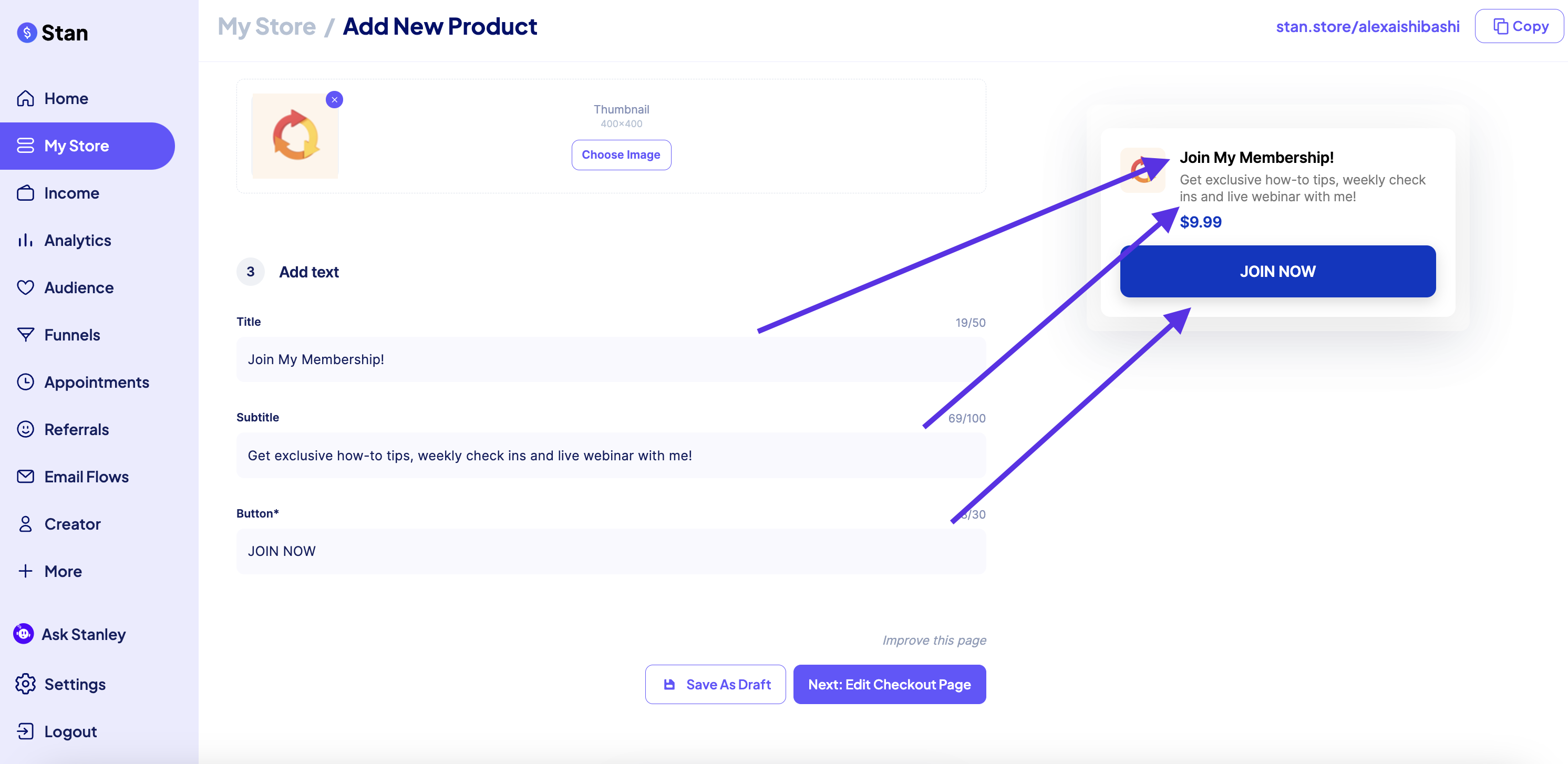Open the Analytics dashboard
Image resolution: width=1568 pixels, height=764 pixels.
(77, 240)
